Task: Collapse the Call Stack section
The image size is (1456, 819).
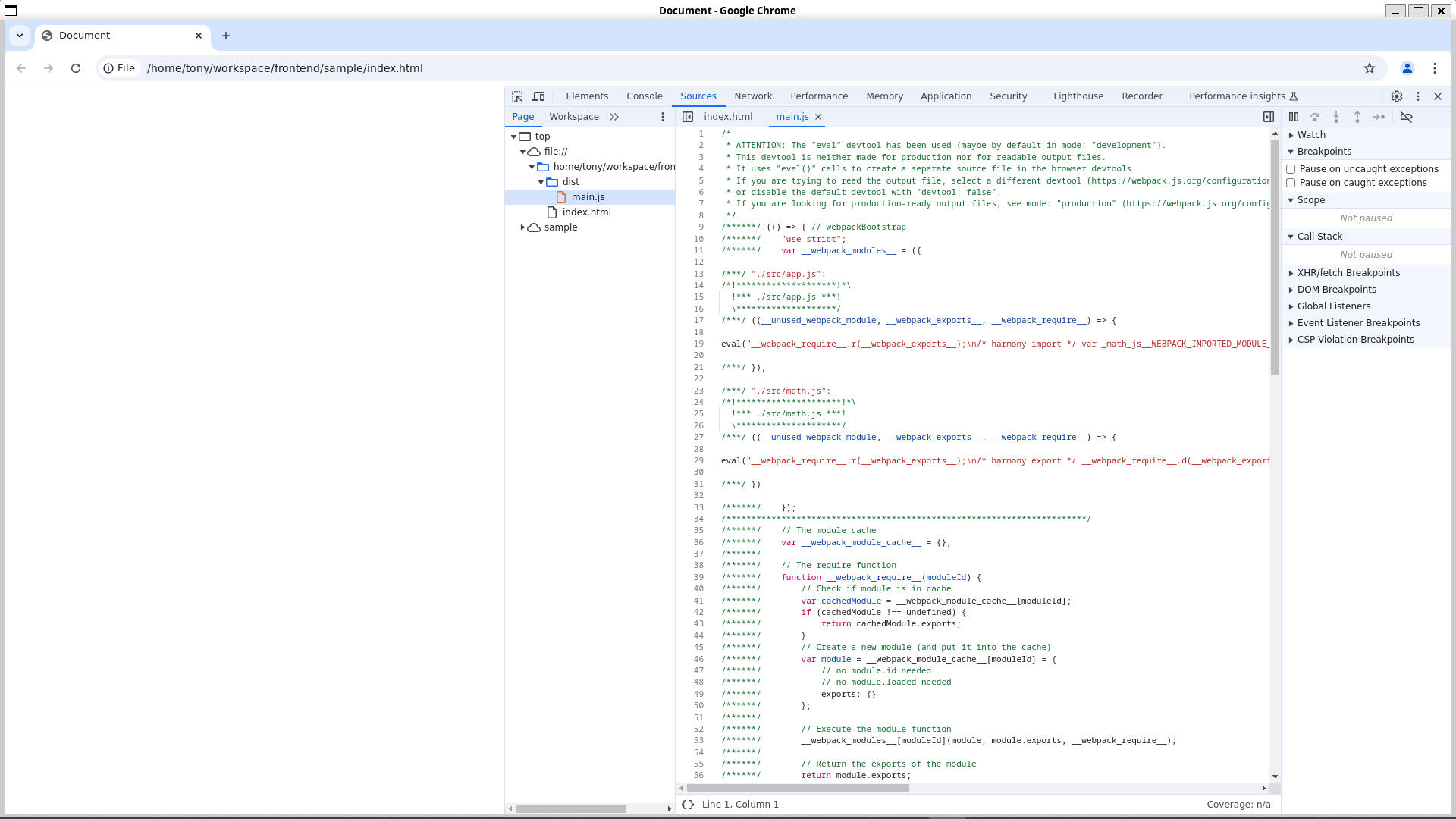Action: [1366, 237]
